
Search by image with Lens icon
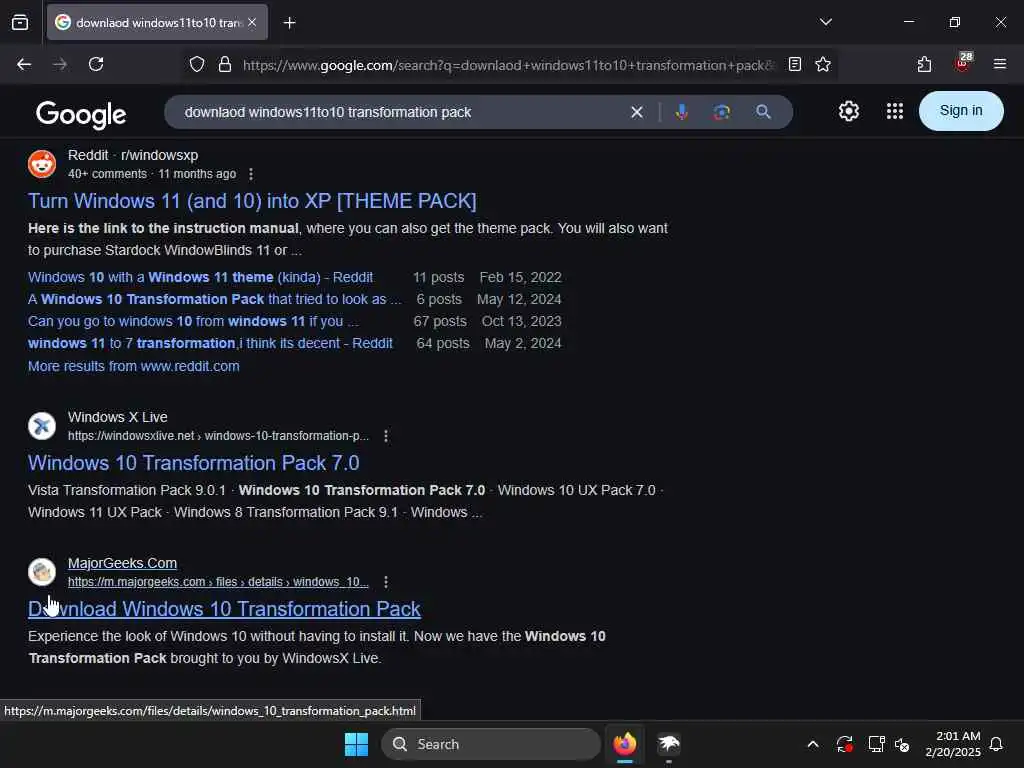[722, 112]
